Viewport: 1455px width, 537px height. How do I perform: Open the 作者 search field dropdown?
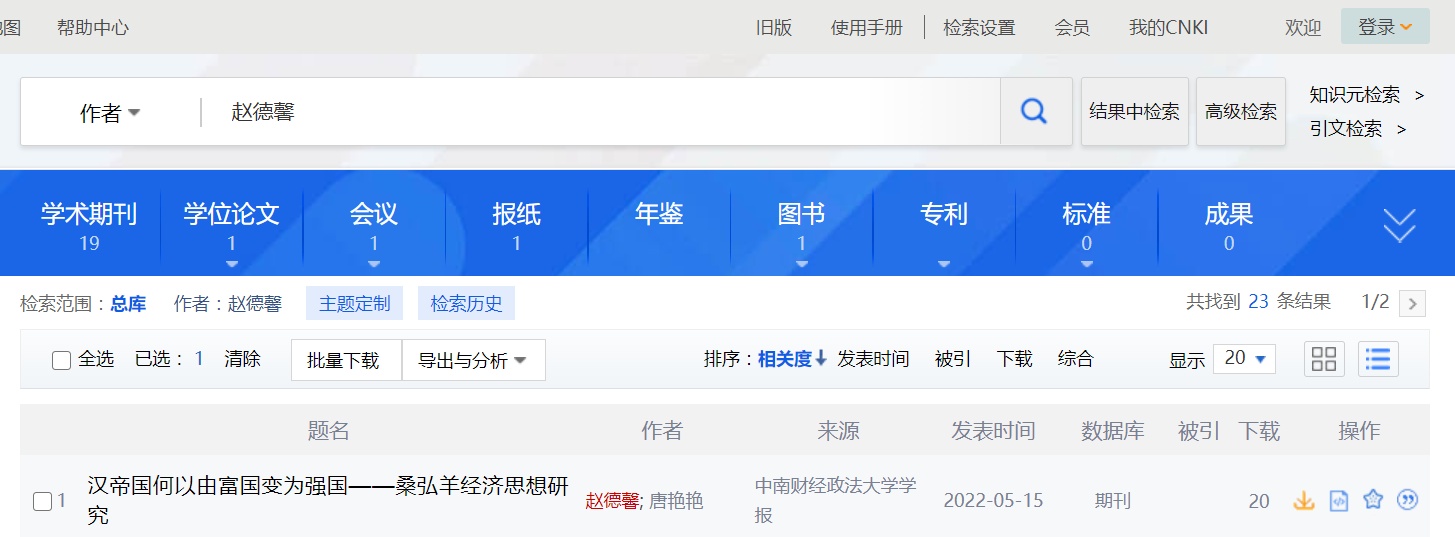(110, 113)
